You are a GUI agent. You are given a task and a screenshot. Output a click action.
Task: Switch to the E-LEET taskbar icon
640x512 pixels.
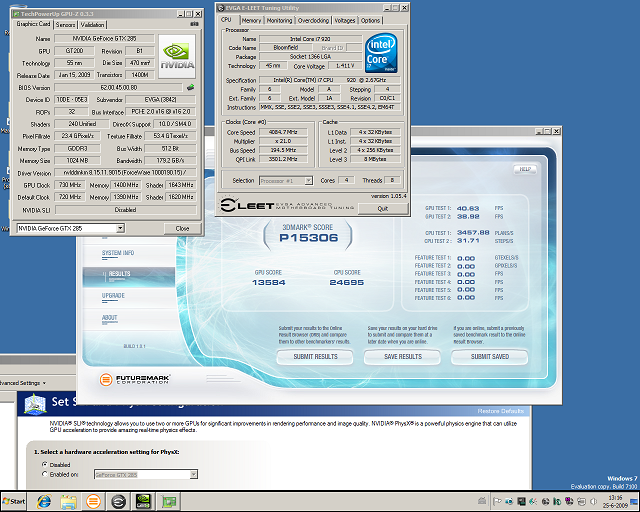118,501
